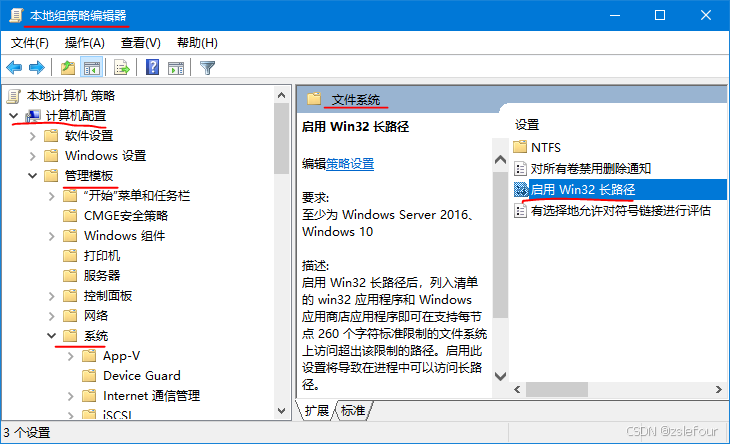The image size is (730, 444).
Task: Expand the “开始”菜单和任务栏 node
Action: pos(52,196)
